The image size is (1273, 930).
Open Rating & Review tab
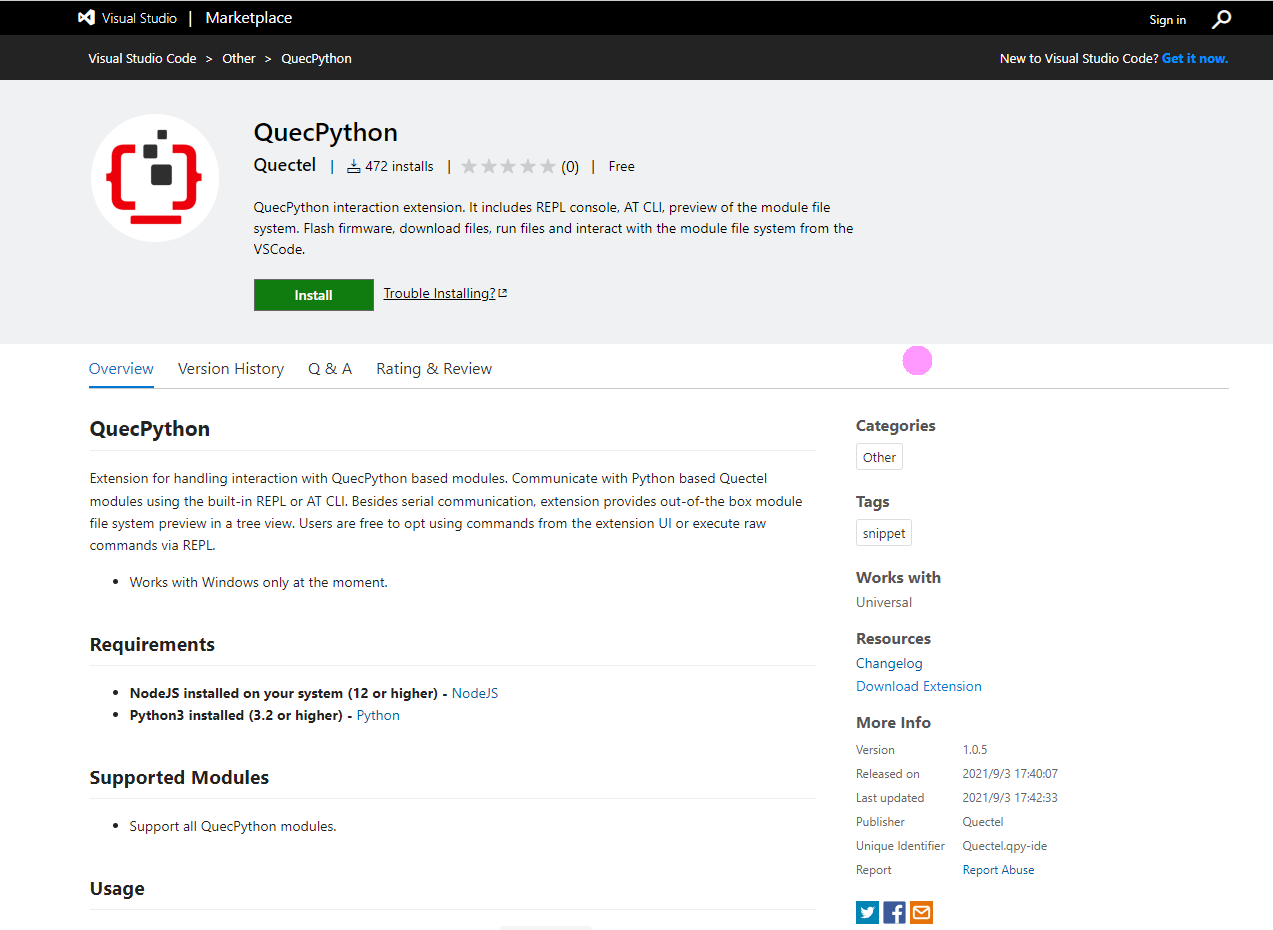tap(434, 368)
